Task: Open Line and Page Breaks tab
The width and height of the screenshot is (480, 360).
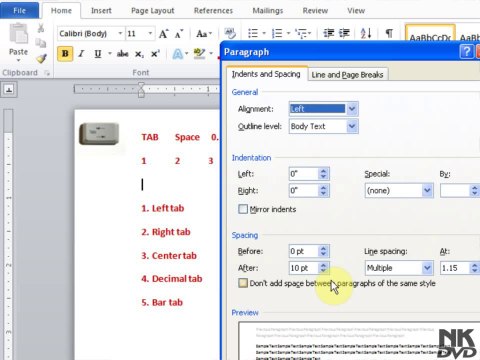Action: (347, 75)
